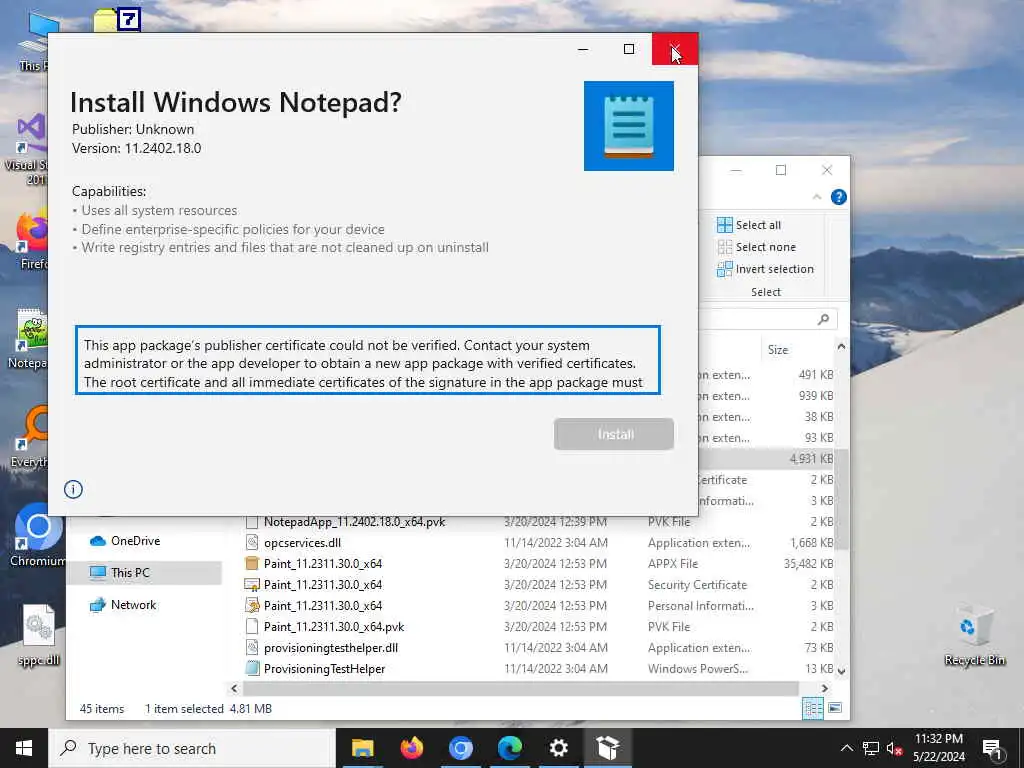Select the Firefox shortcut on the desktop

33,240
